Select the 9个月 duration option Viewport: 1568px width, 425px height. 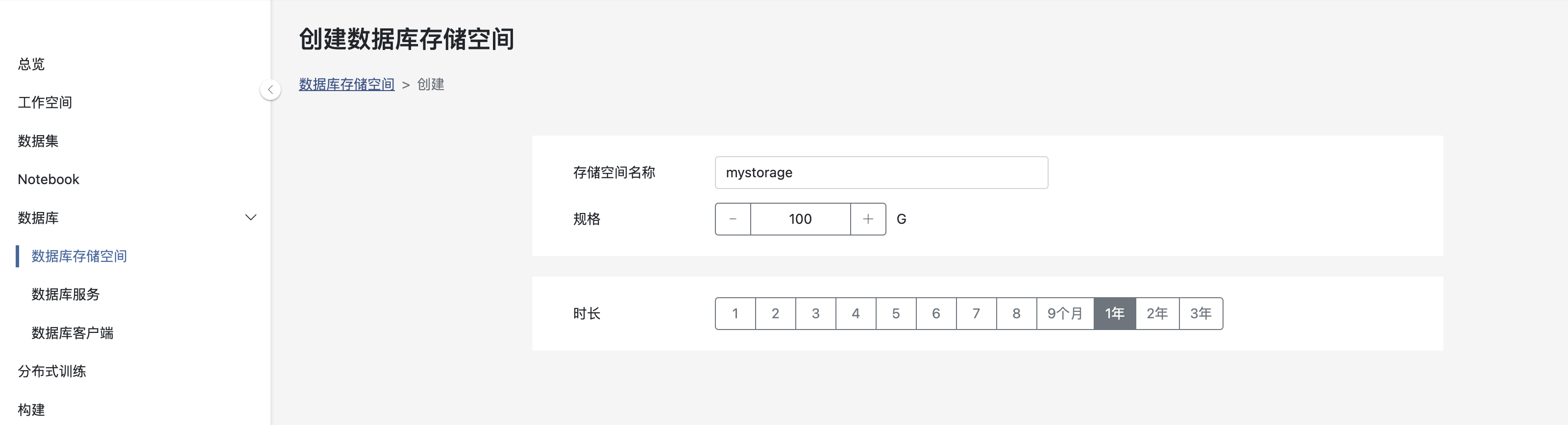[x=1065, y=314]
